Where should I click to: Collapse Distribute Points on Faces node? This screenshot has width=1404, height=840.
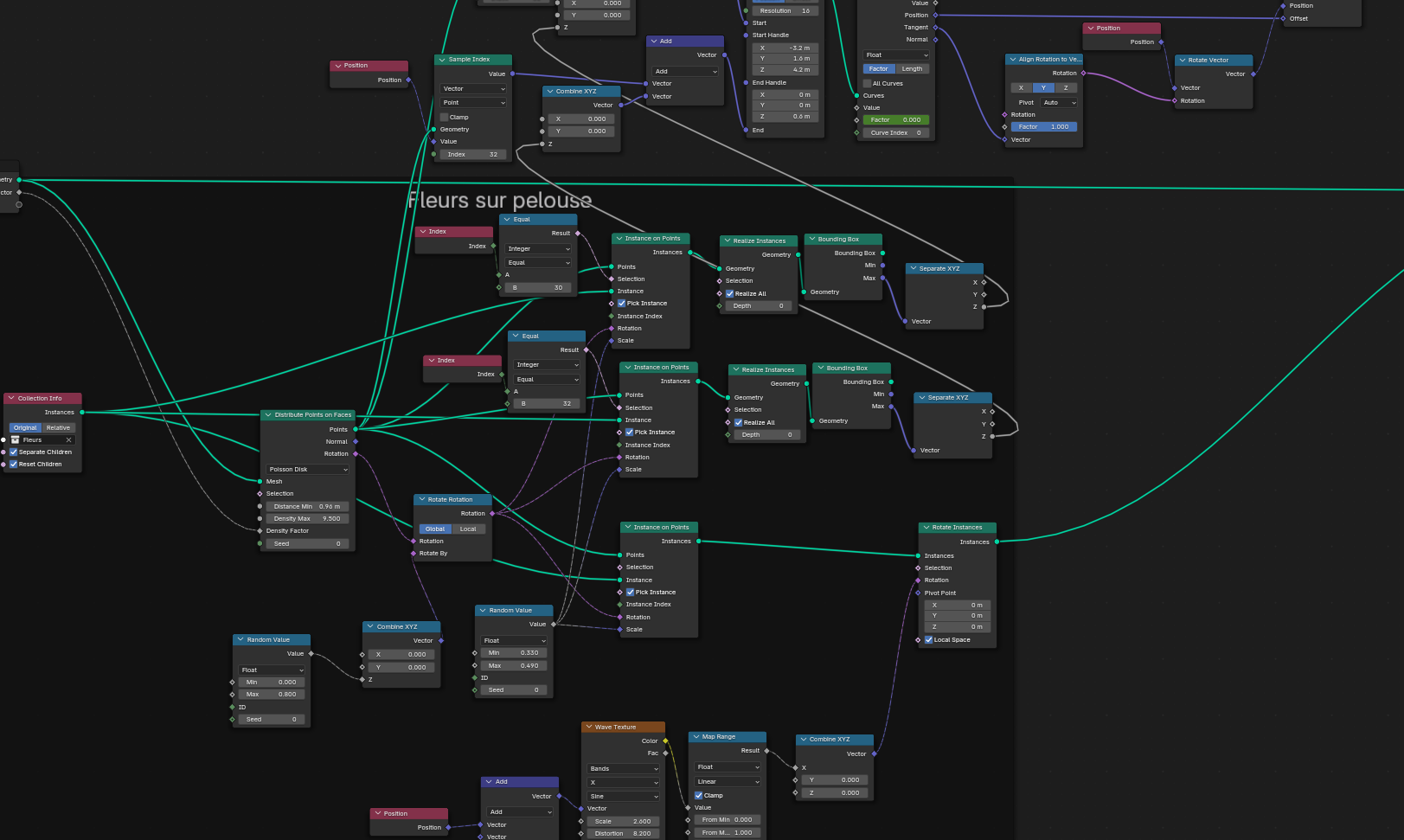coord(268,414)
